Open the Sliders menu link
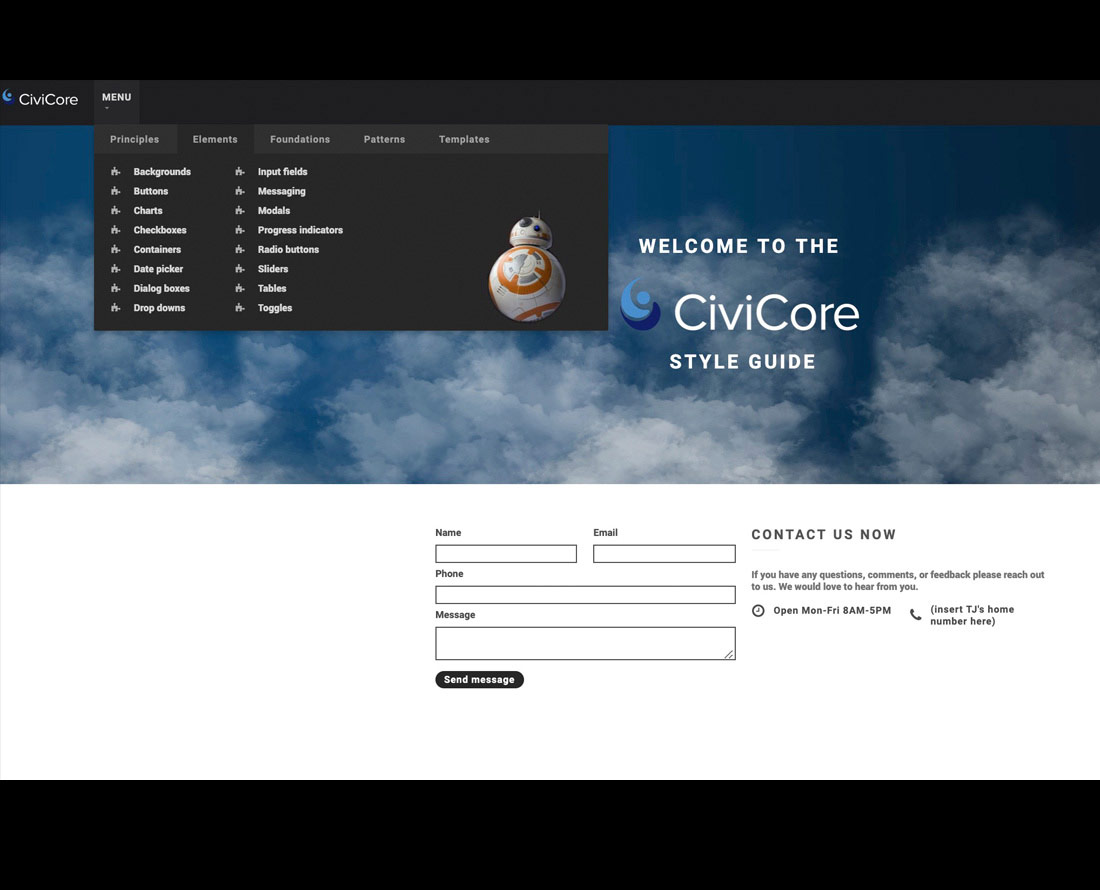The width and height of the screenshot is (1100, 890). (273, 269)
